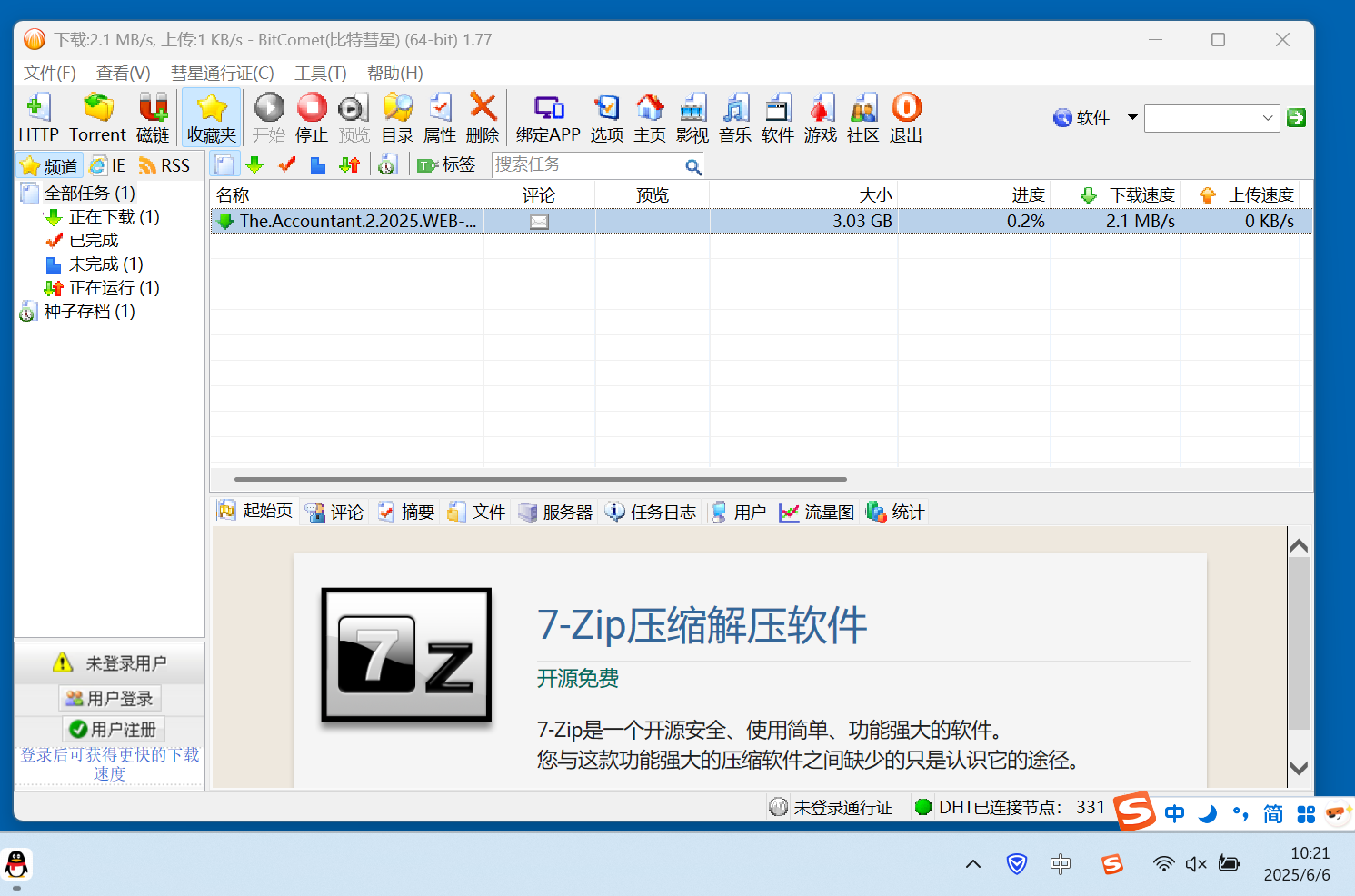The image size is (1355, 896).
Task: Click the start page scroll down arrow
Action: click(x=1299, y=768)
